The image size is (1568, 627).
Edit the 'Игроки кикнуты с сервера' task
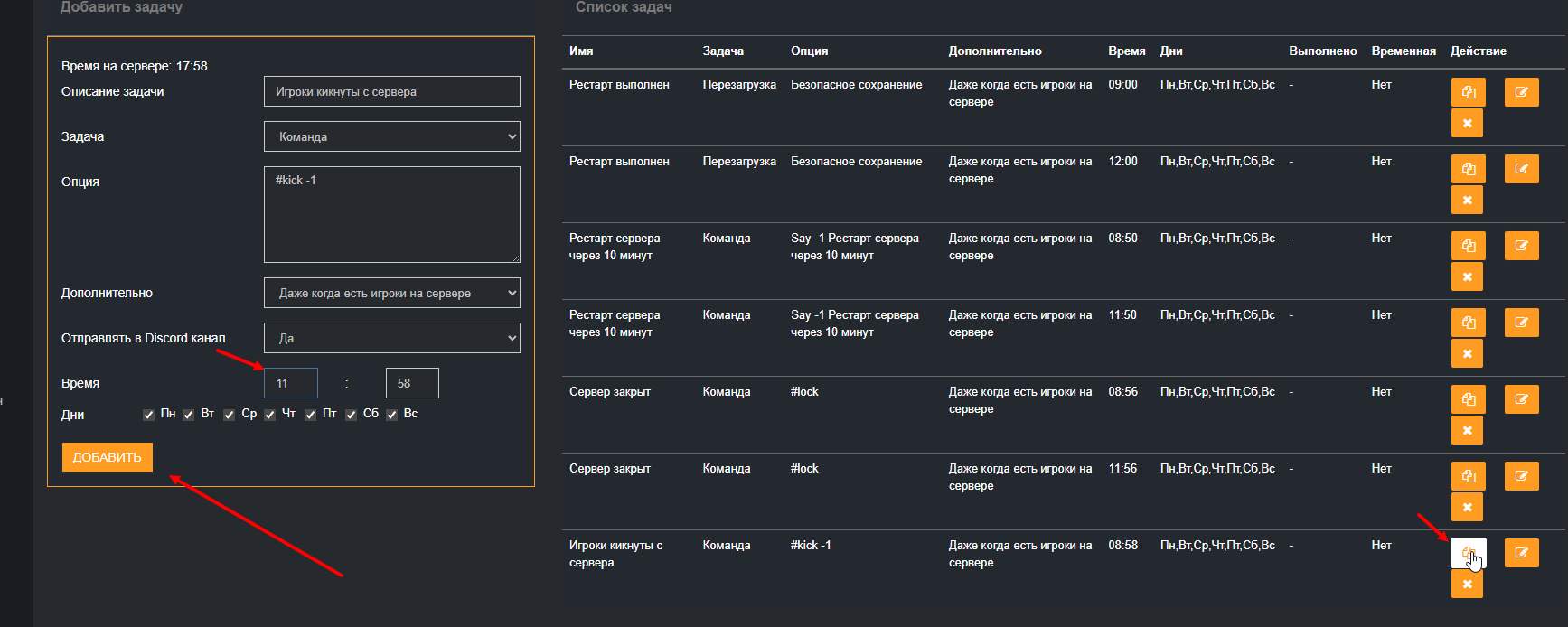(x=1521, y=553)
